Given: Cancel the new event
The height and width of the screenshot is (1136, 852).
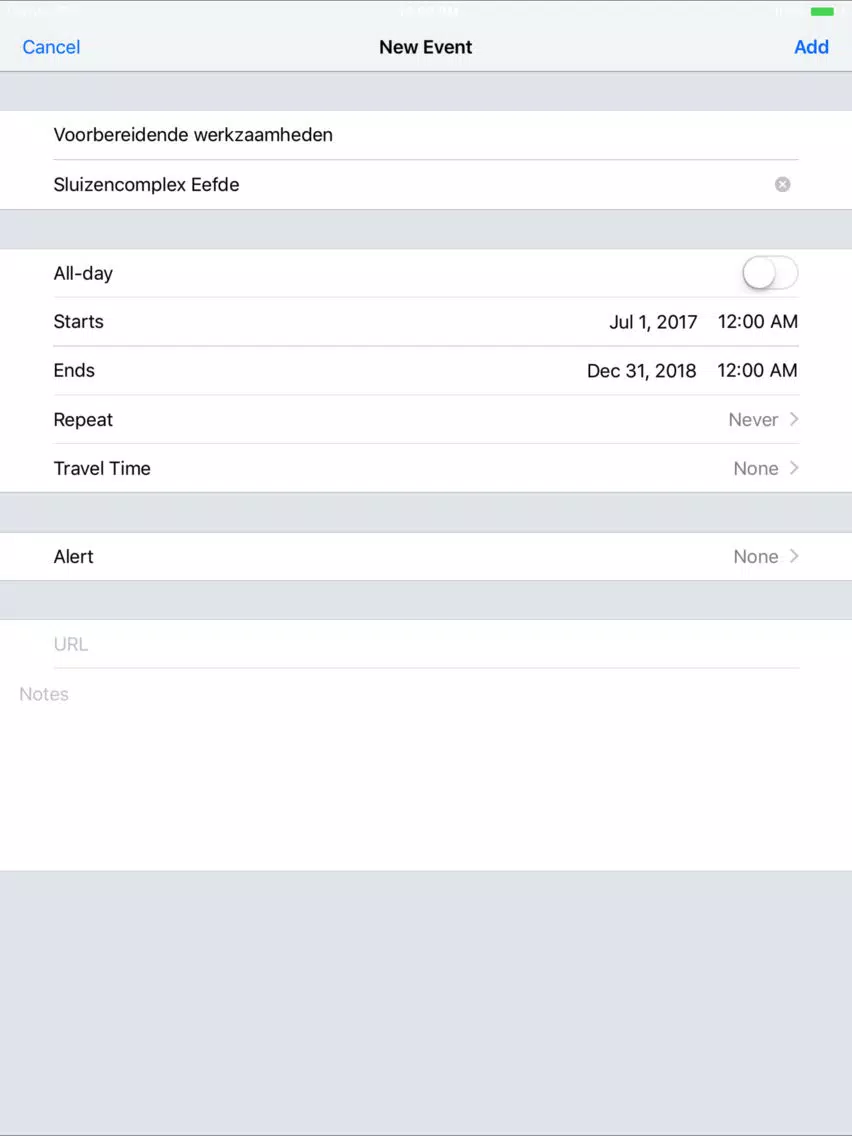Looking at the screenshot, I should pyautogui.click(x=51, y=47).
